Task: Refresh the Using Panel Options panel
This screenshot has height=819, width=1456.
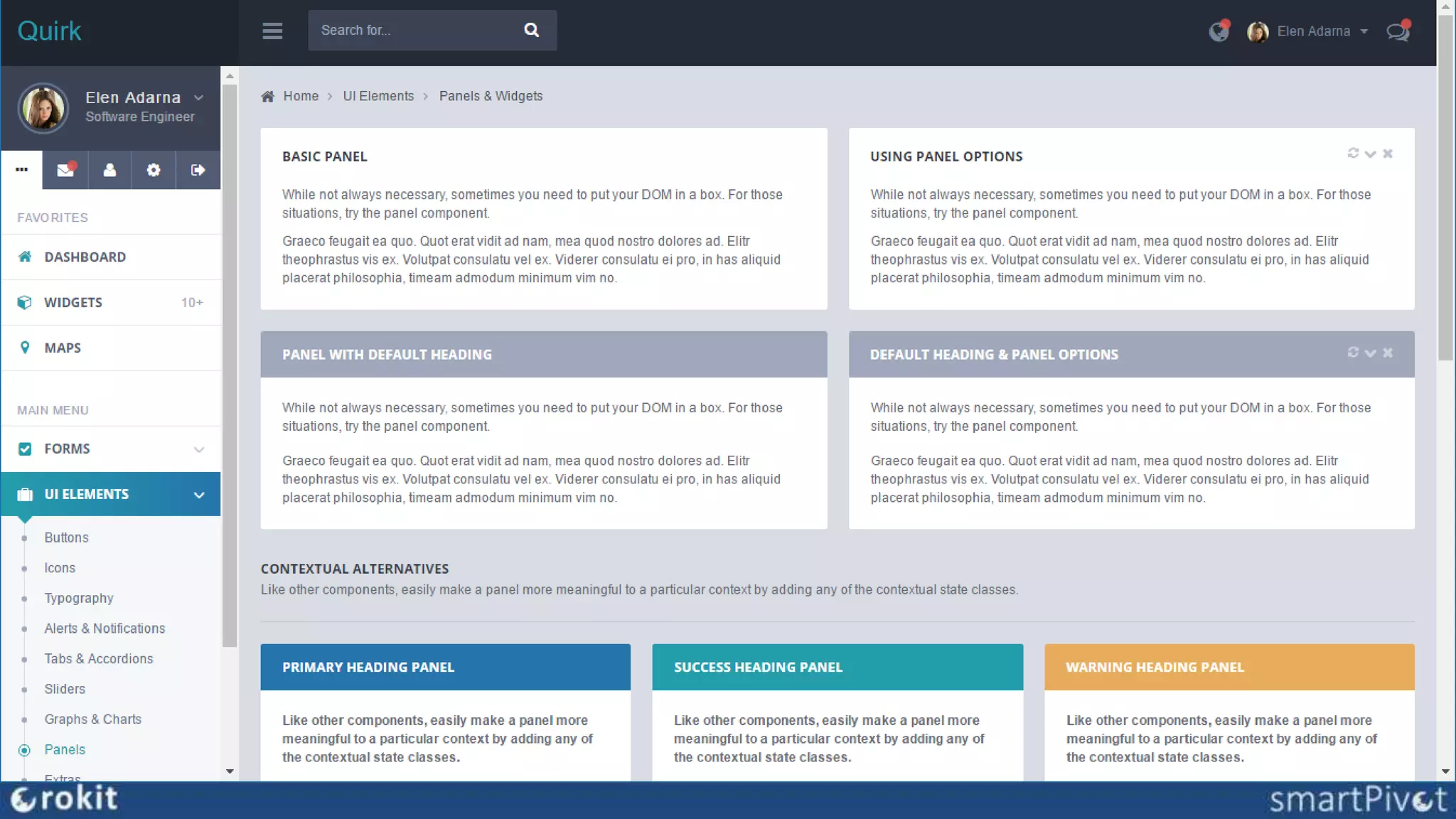Action: coord(1353,154)
